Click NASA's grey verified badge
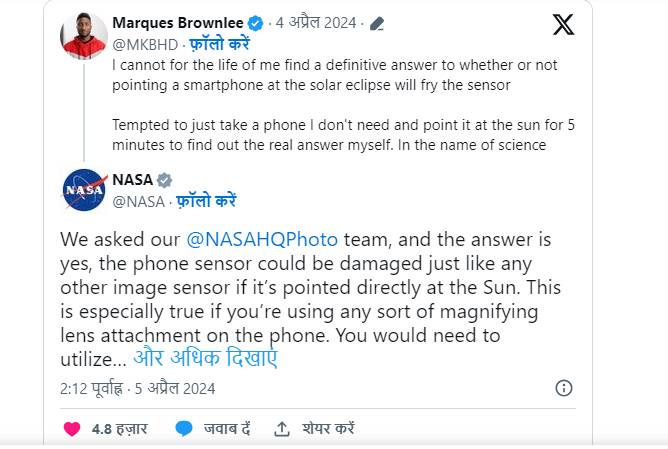This screenshot has width=668, height=449. click(165, 180)
